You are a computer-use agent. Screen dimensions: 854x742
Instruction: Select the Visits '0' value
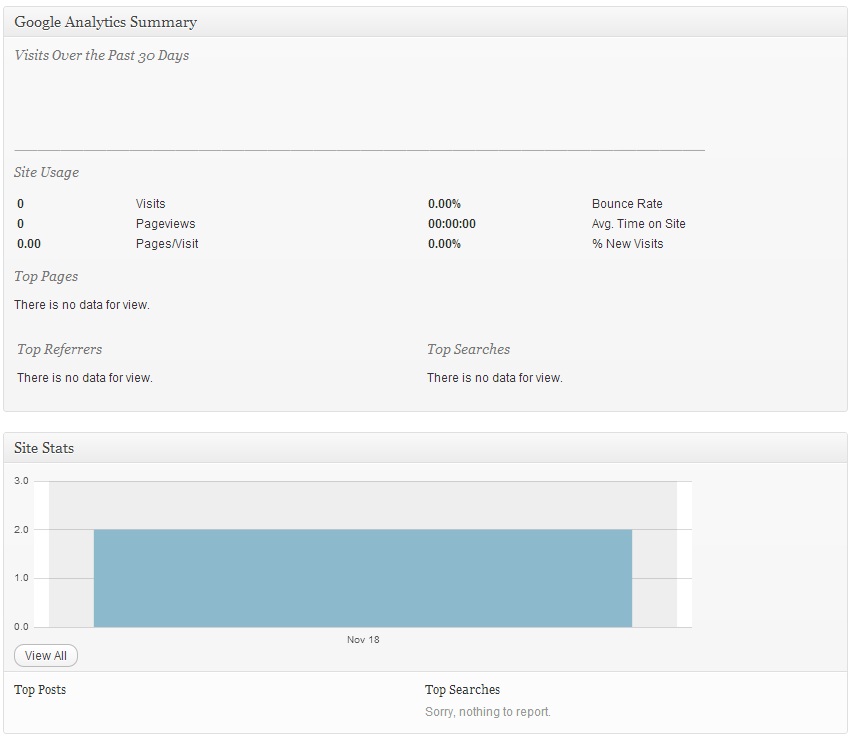tap(21, 204)
